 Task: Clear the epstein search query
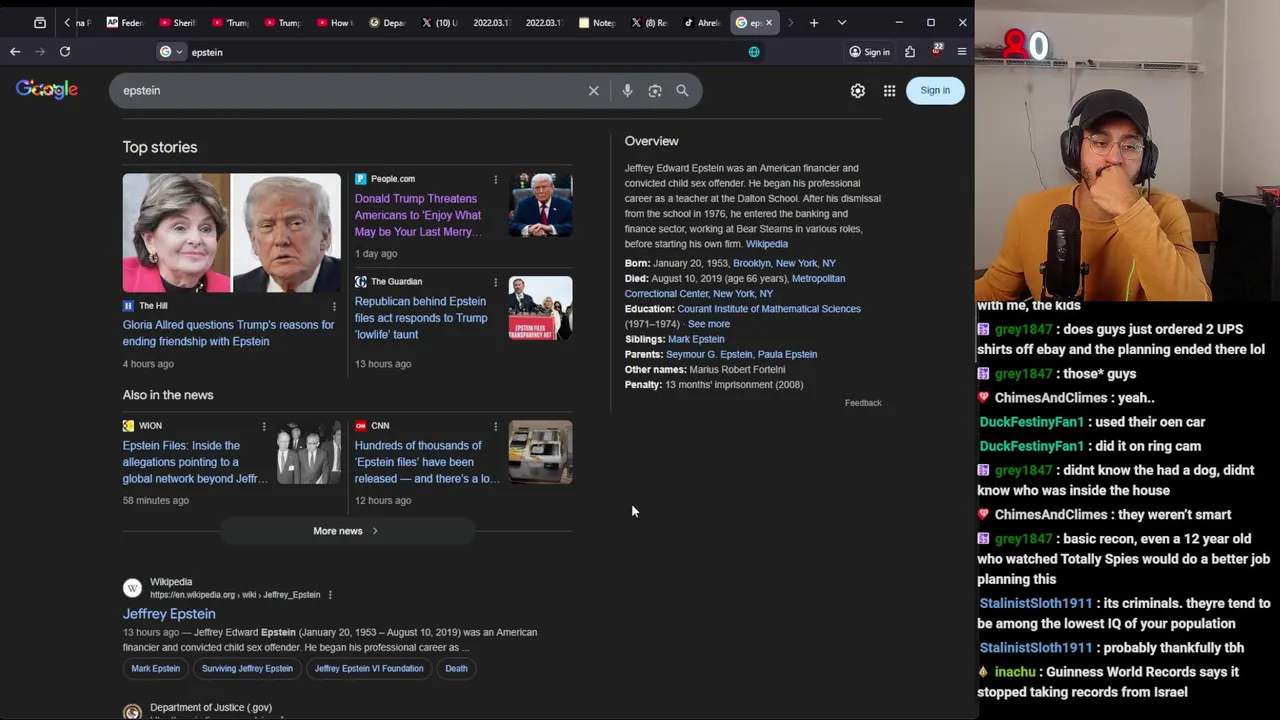pyautogui.click(x=594, y=91)
